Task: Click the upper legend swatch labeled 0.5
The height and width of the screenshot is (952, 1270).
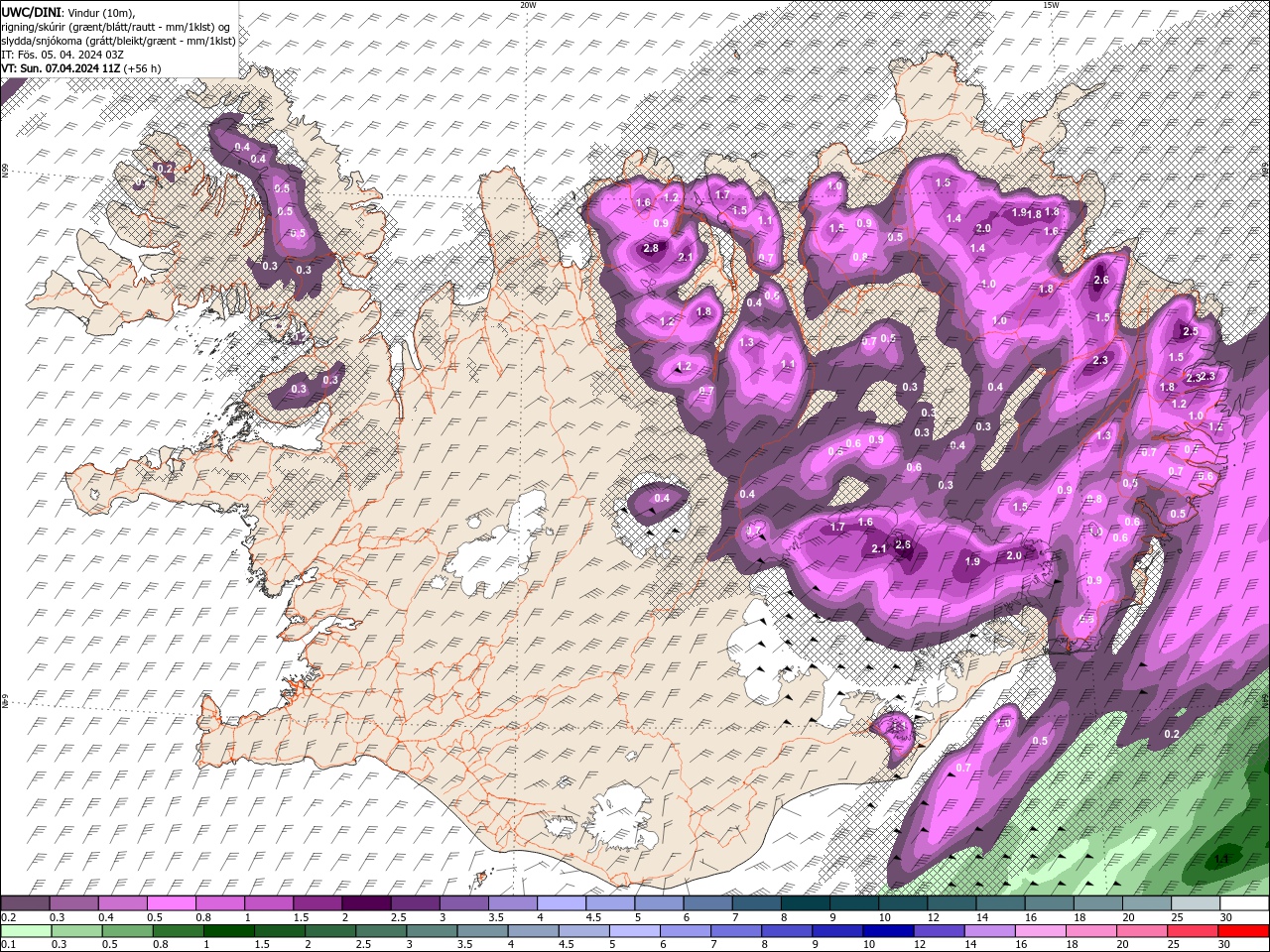Action: [171, 903]
